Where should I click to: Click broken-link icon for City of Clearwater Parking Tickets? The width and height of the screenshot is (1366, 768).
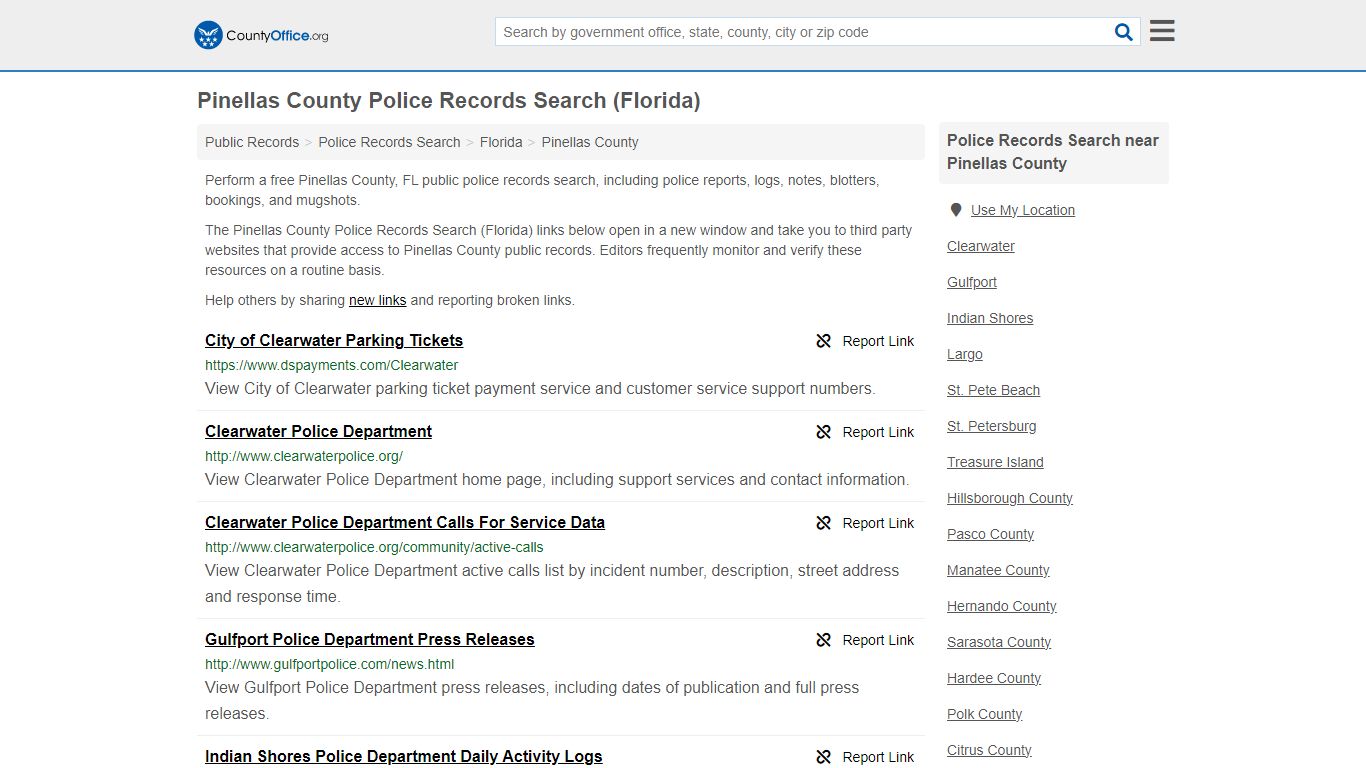824,341
